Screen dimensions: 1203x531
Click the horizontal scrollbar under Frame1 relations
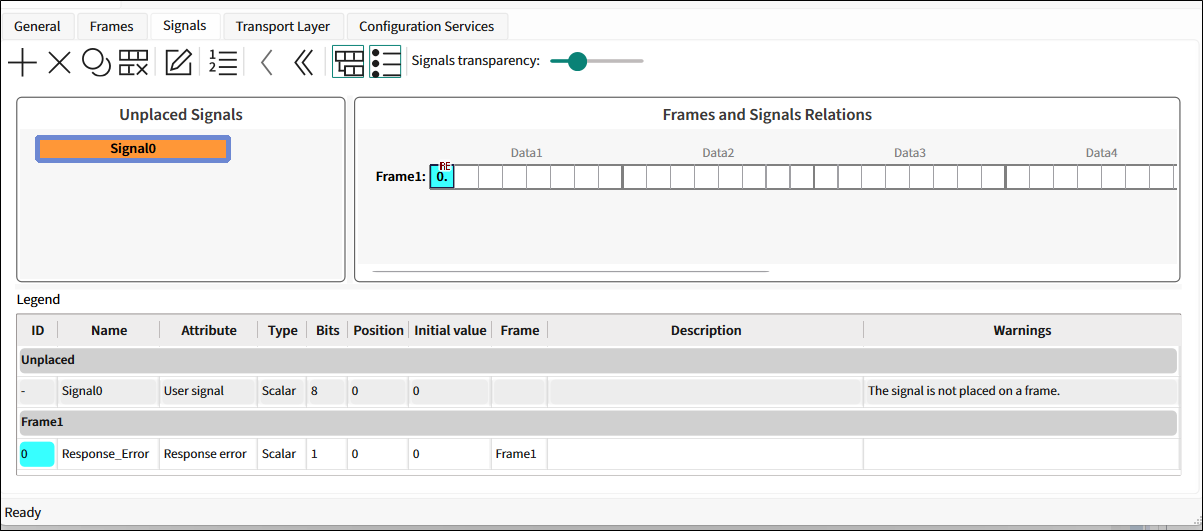(x=570, y=270)
